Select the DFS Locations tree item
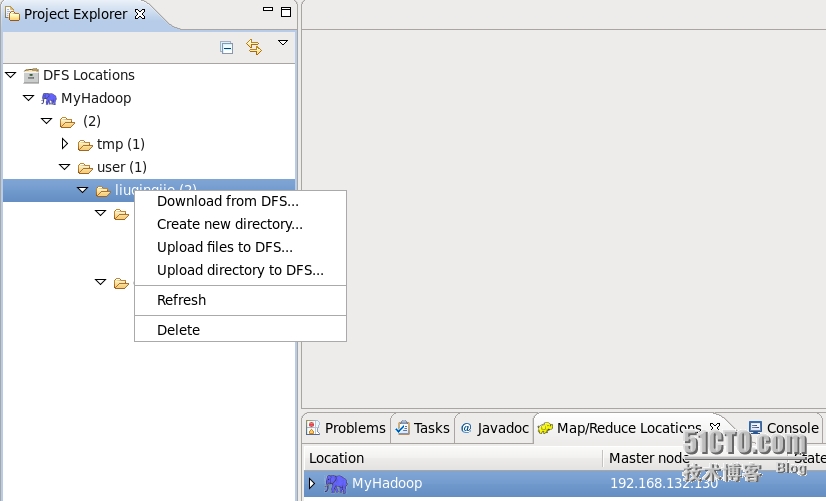This screenshot has height=501, width=826. click(x=88, y=75)
